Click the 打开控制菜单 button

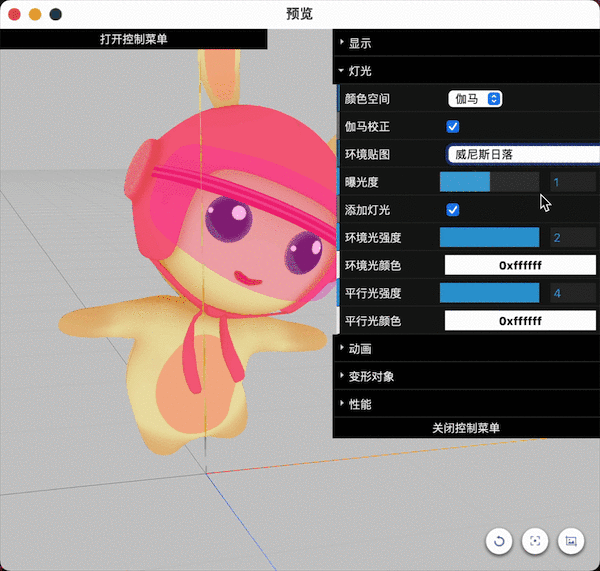tap(134, 39)
